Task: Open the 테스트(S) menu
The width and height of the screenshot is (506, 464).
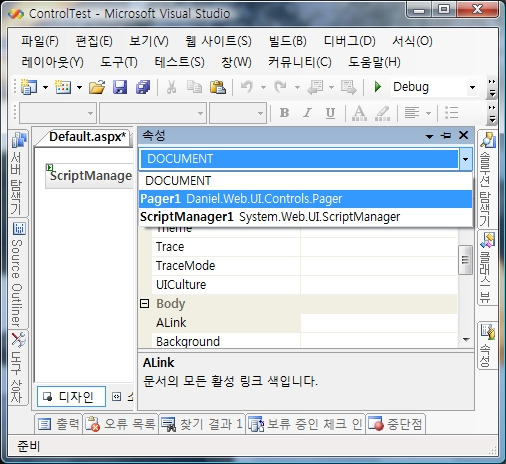Action: coord(179,62)
